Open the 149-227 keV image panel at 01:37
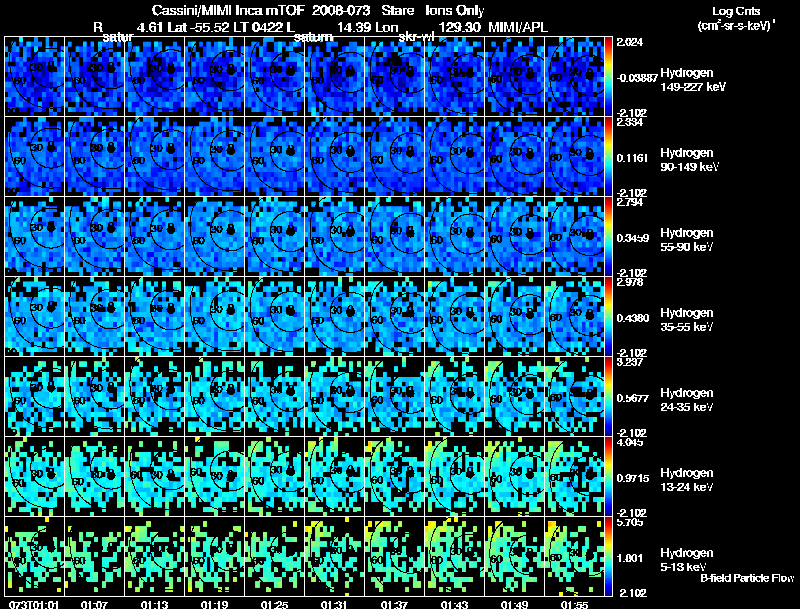 394,76
